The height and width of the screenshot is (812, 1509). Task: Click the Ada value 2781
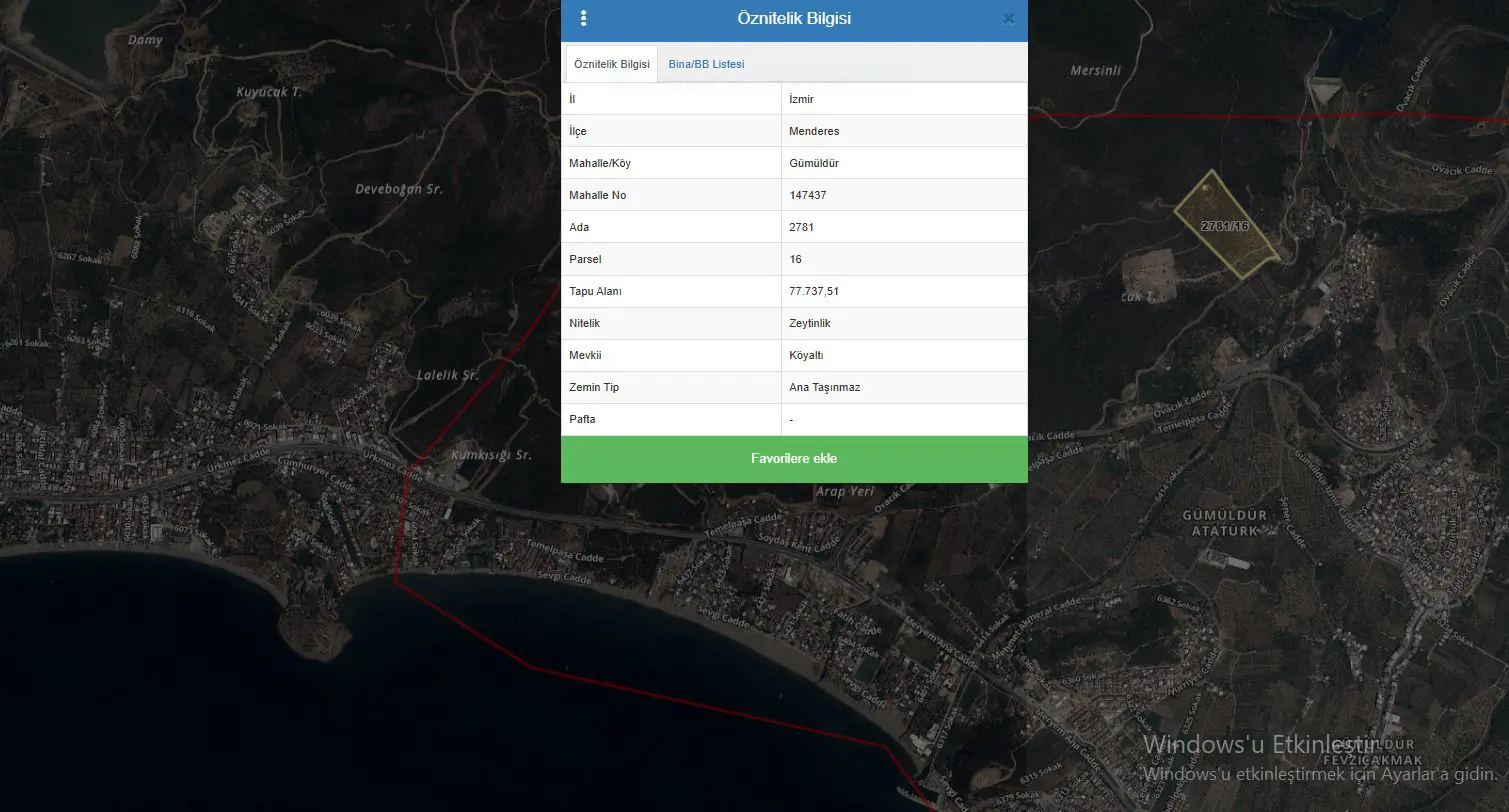coord(904,227)
